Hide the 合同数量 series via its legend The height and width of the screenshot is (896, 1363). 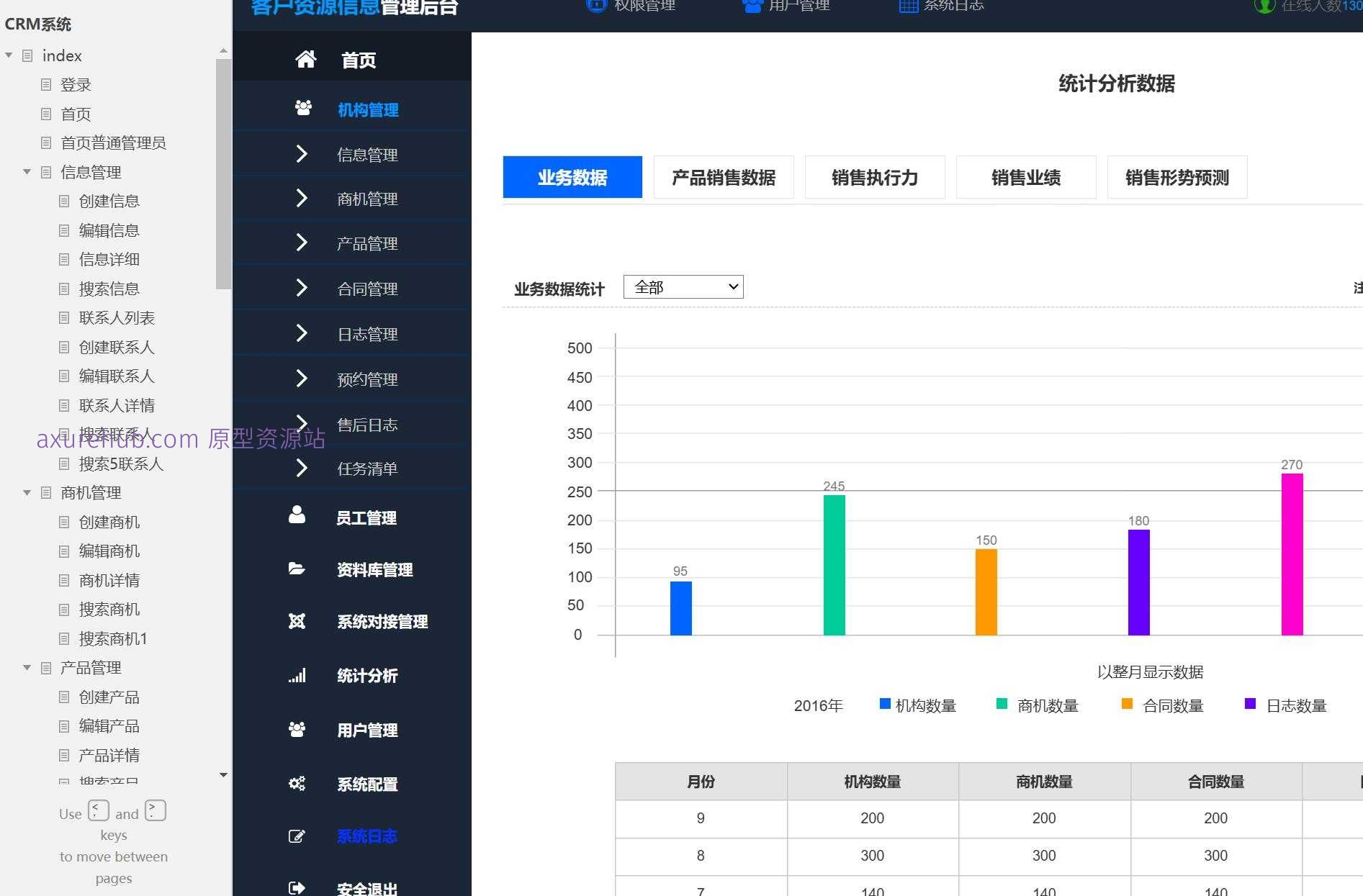[1174, 705]
